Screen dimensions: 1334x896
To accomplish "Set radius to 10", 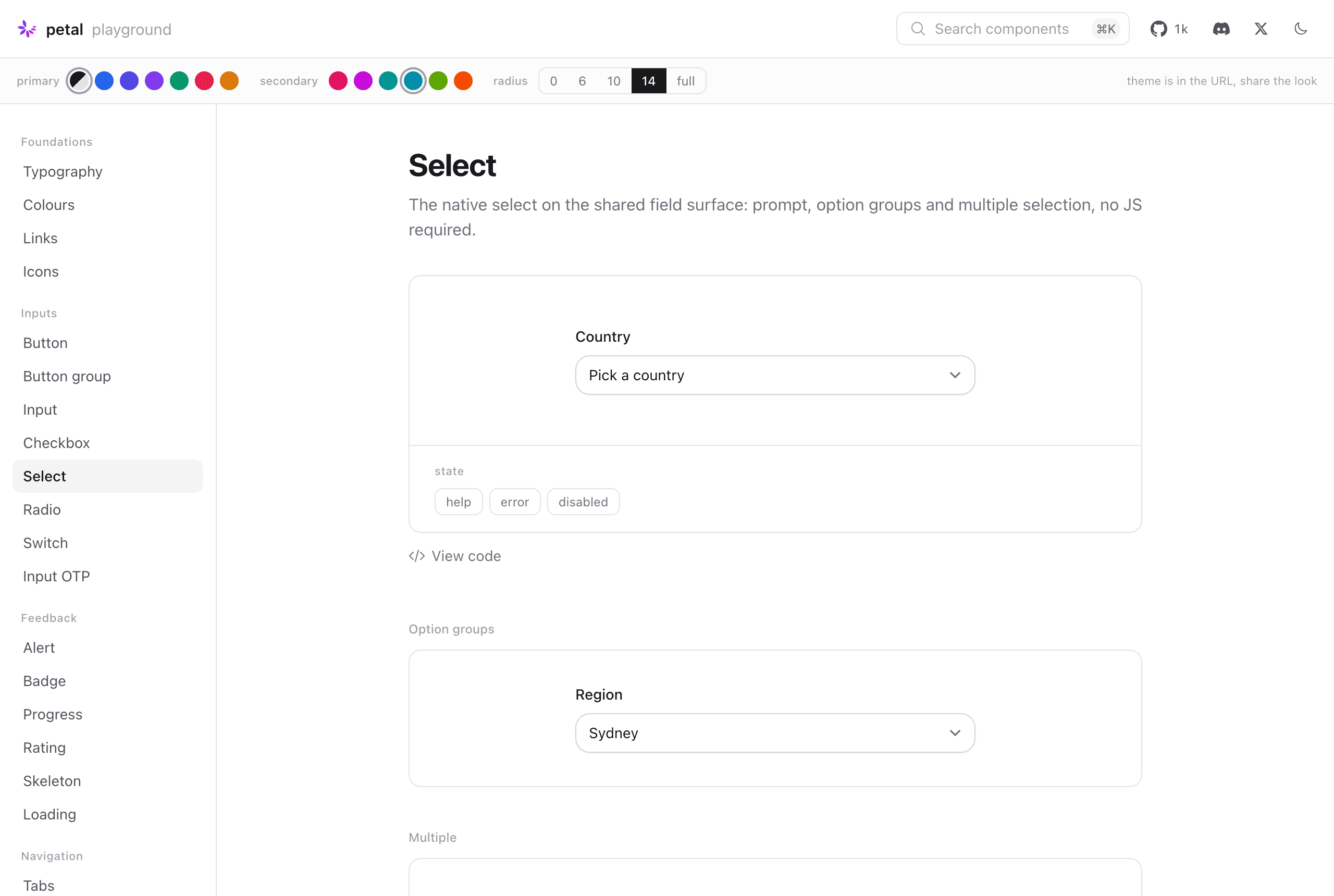I will pyautogui.click(x=614, y=81).
